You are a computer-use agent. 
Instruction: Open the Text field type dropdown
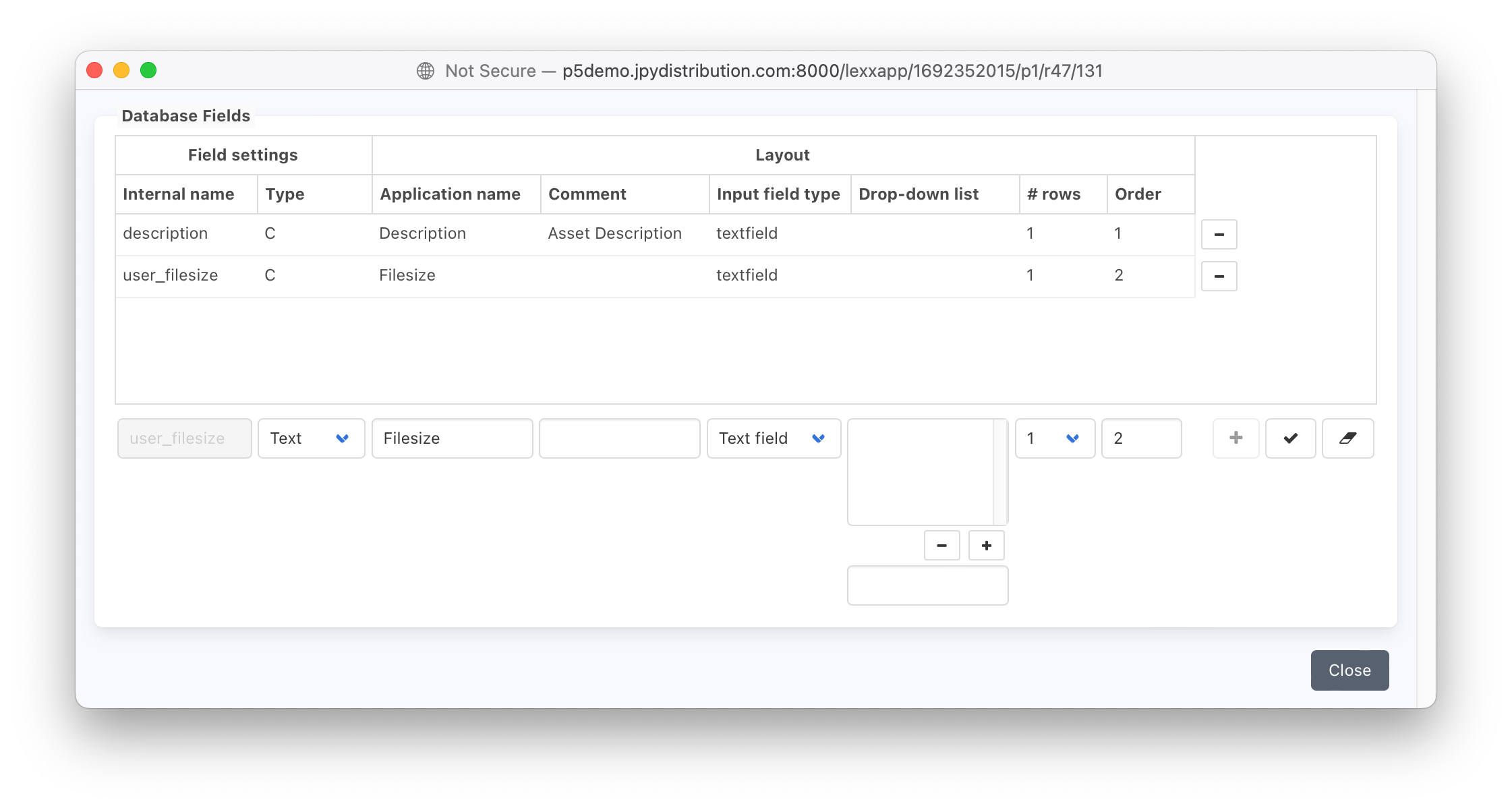[x=311, y=438]
